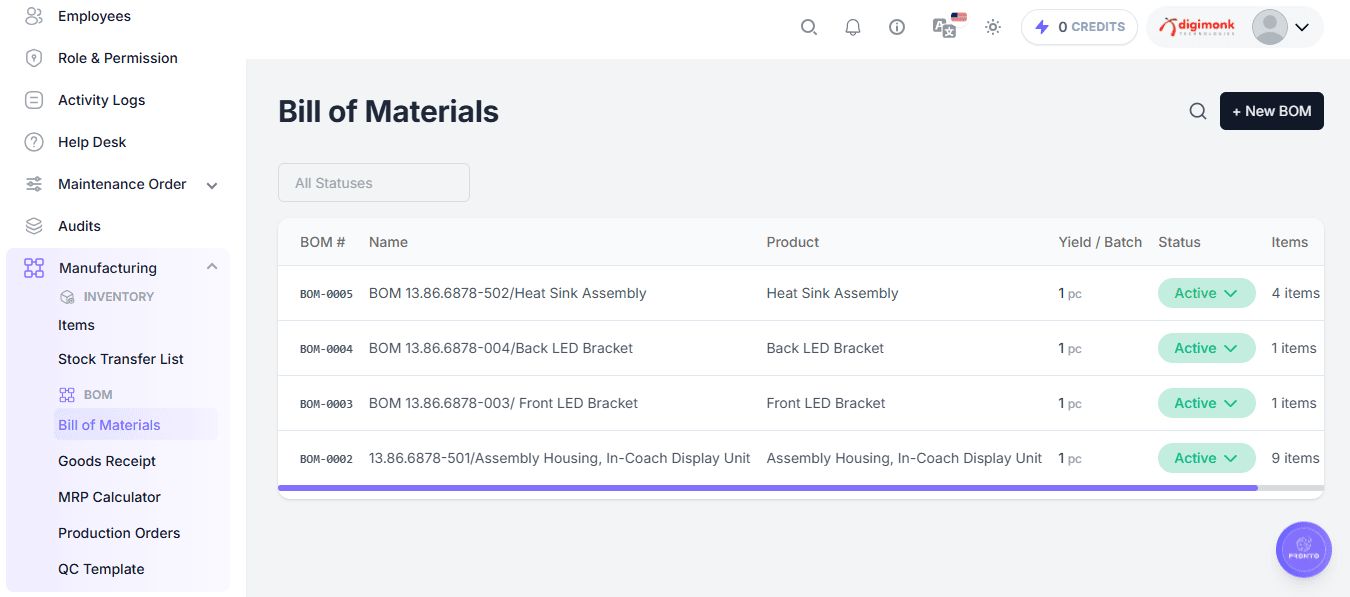
Task: Open Help Desk menu item
Action: tap(92, 142)
